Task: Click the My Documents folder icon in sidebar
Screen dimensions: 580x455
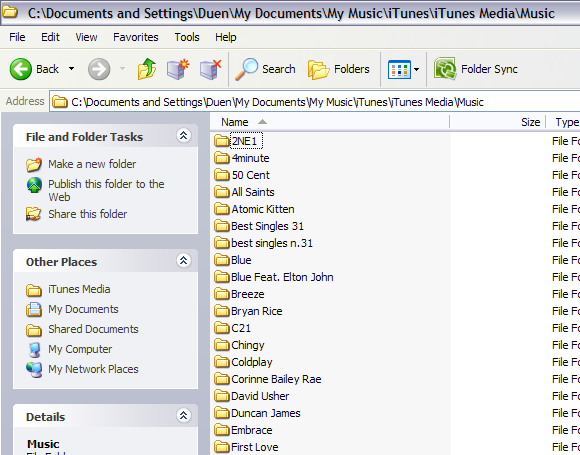Action: (34, 309)
